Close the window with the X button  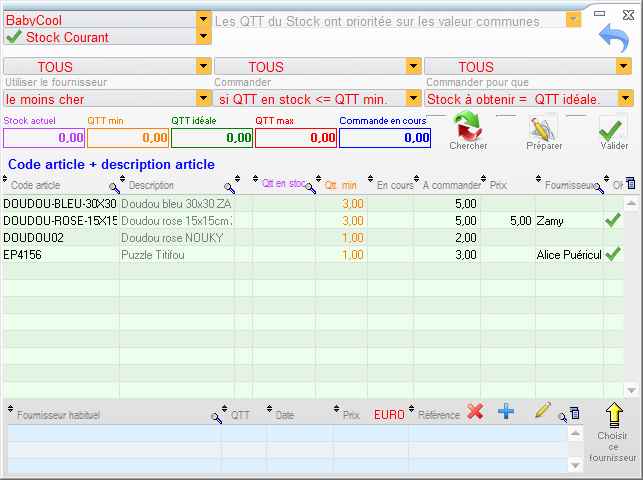(628, 15)
